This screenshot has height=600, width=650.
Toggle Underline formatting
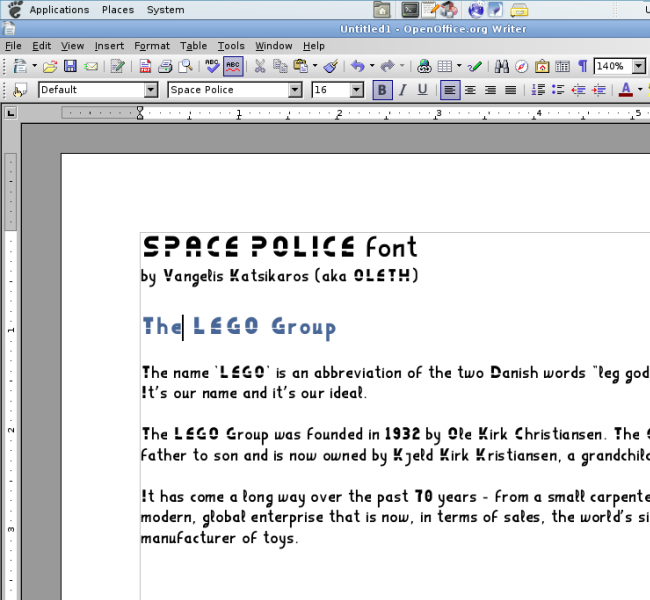coord(422,90)
